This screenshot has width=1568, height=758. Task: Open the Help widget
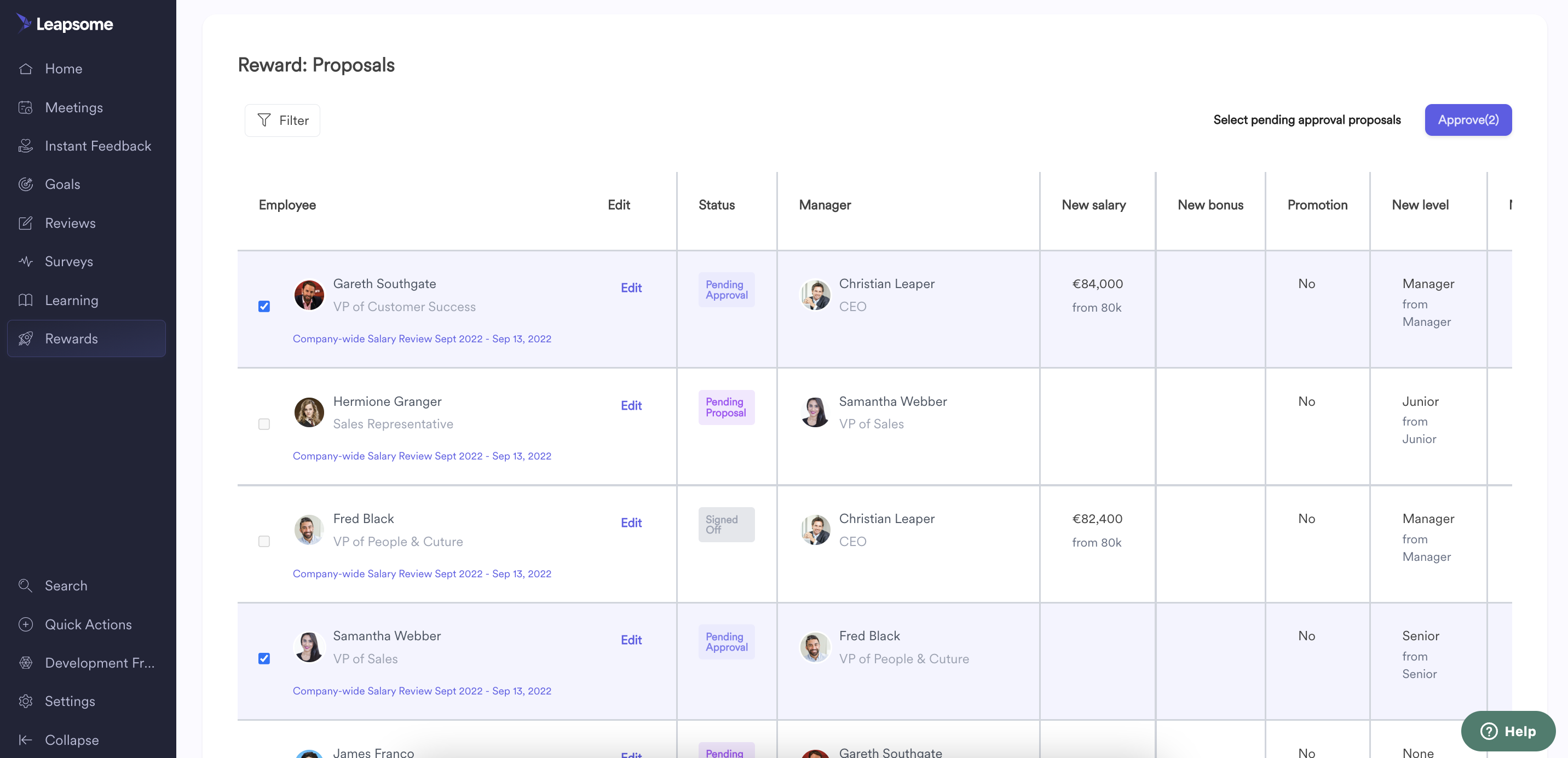pyautogui.click(x=1508, y=731)
